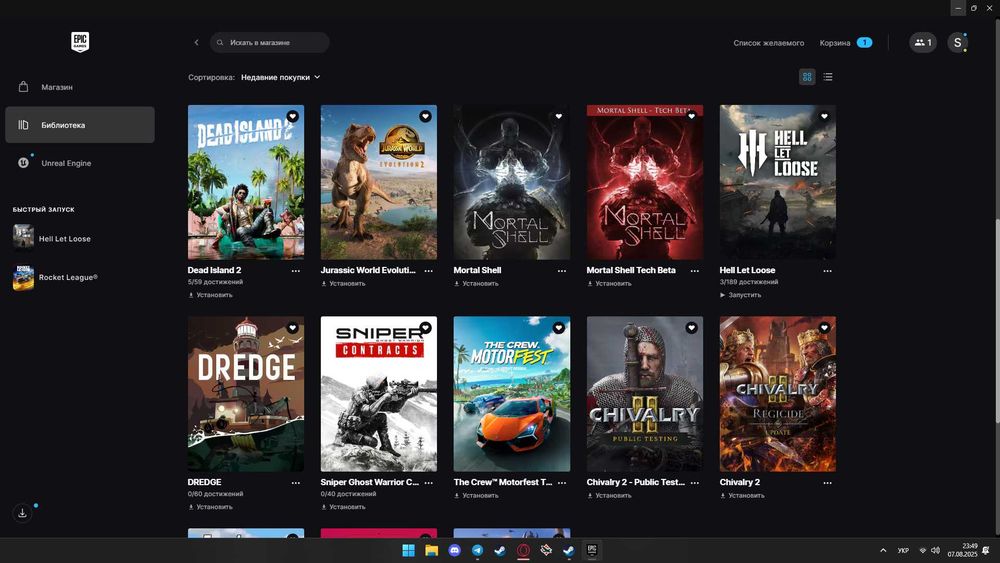This screenshot has width=1000, height=563.
Task: Open the downloads icon at sidebar bottom
Action: pyautogui.click(x=22, y=513)
